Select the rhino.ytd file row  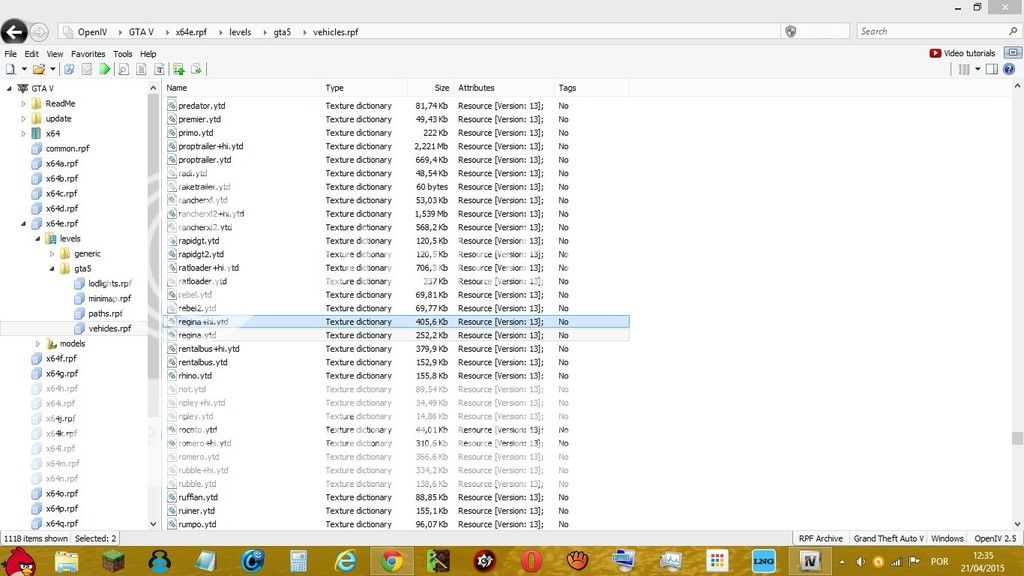coord(196,376)
